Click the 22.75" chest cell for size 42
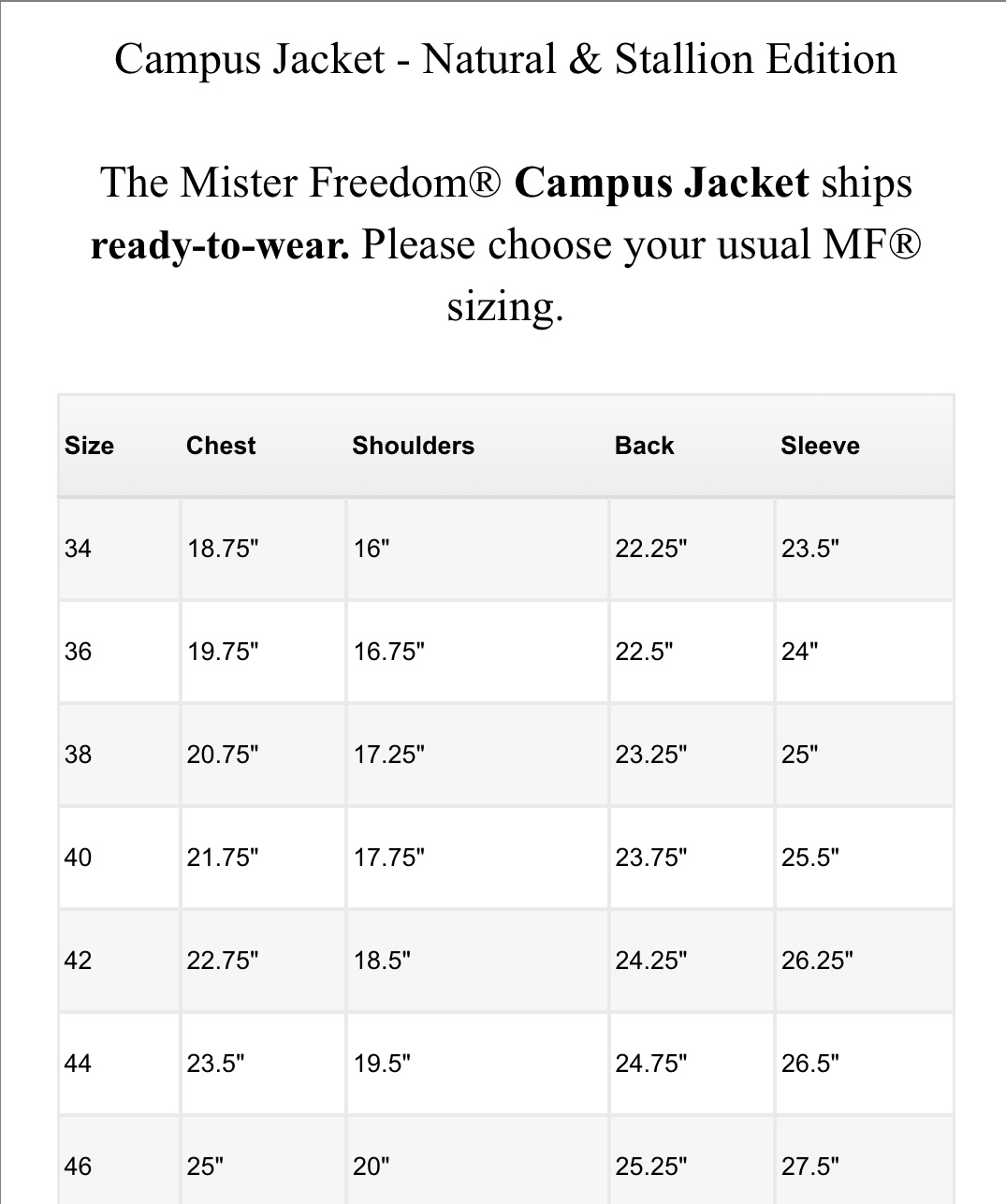Screen dimensions: 1006x1204 [x=263, y=961]
